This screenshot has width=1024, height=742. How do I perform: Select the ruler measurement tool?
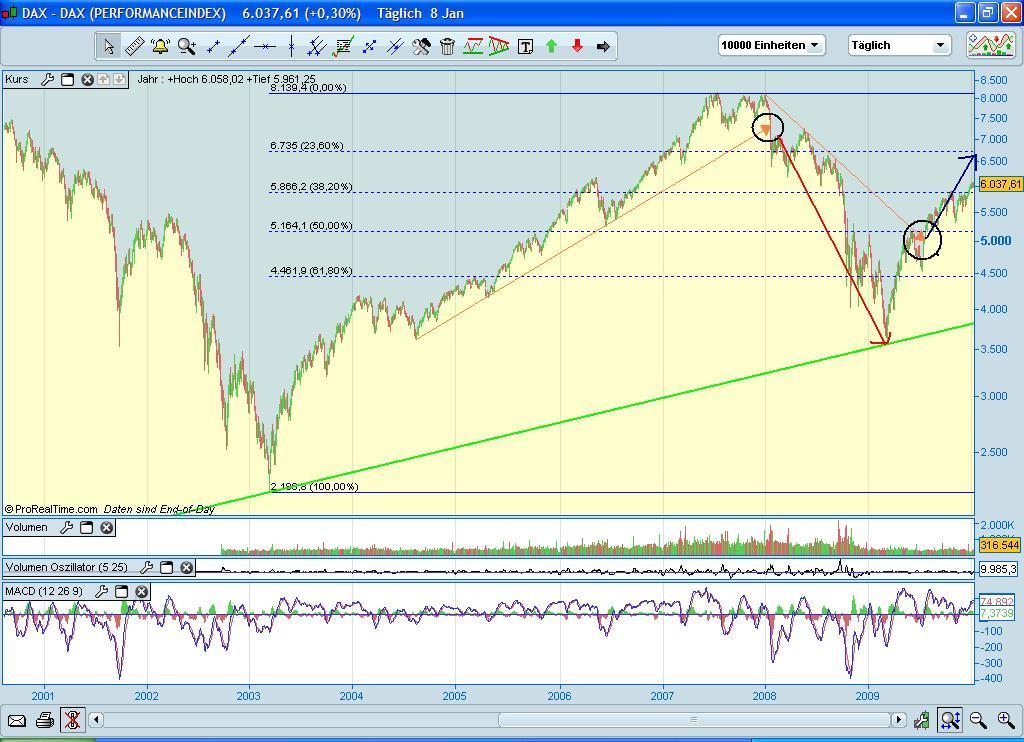pos(133,45)
